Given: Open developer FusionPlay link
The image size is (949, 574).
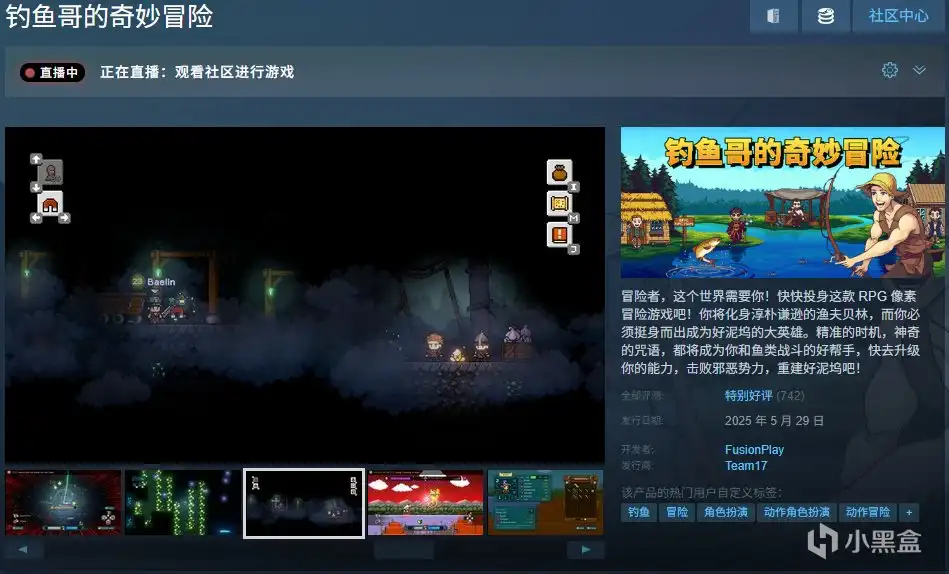Looking at the screenshot, I should tap(754, 449).
